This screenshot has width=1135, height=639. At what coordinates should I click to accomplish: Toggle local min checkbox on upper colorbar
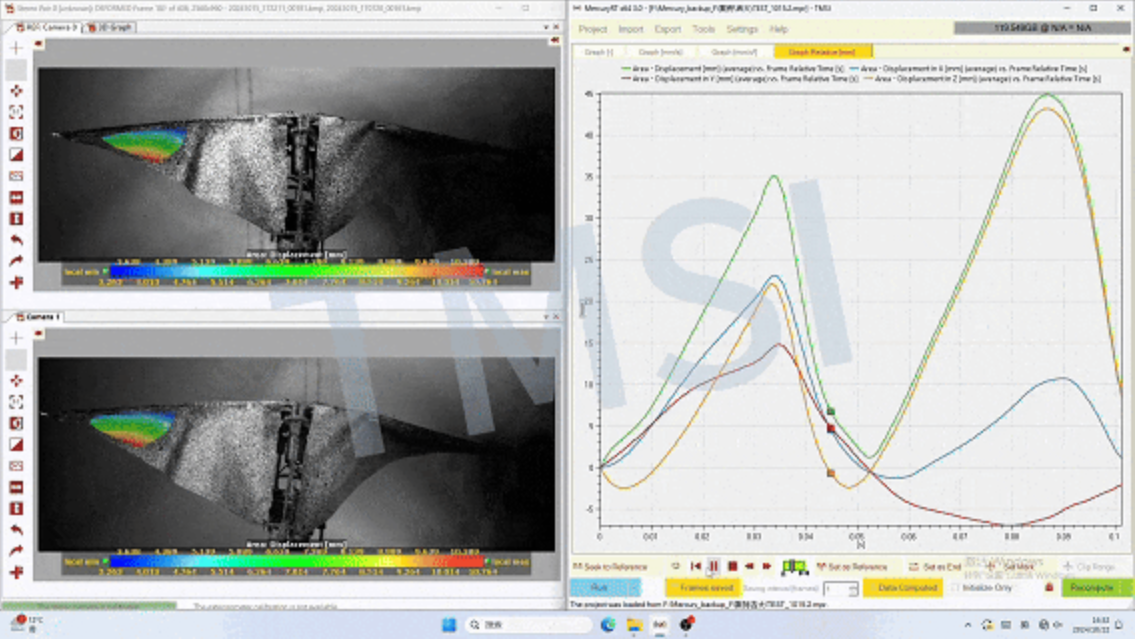[x=105, y=271]
